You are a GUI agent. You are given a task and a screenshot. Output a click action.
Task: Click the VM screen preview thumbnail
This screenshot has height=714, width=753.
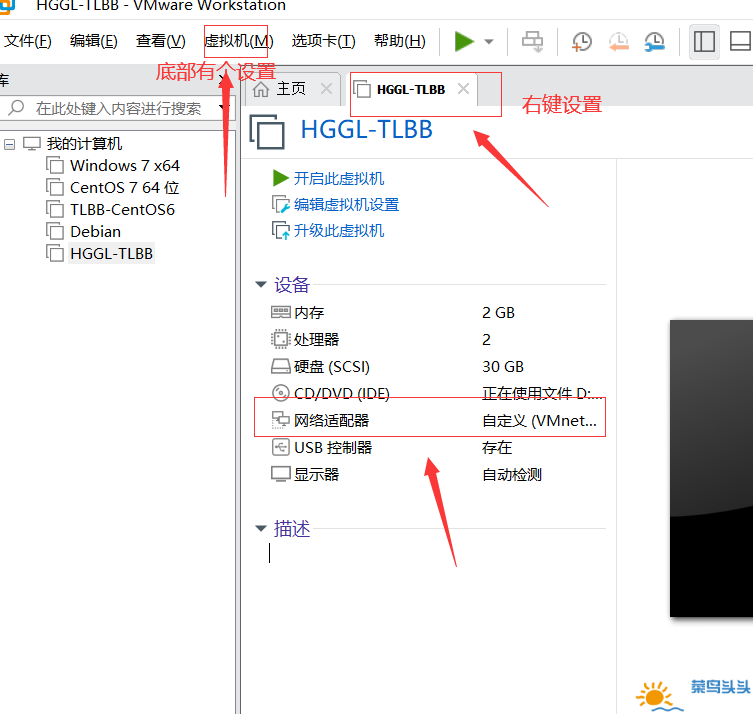pos(711,468)
